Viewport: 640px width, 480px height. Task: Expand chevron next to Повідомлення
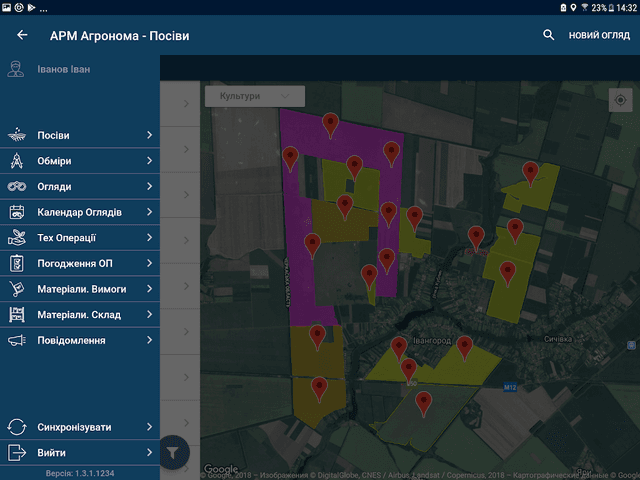(149, 340)
